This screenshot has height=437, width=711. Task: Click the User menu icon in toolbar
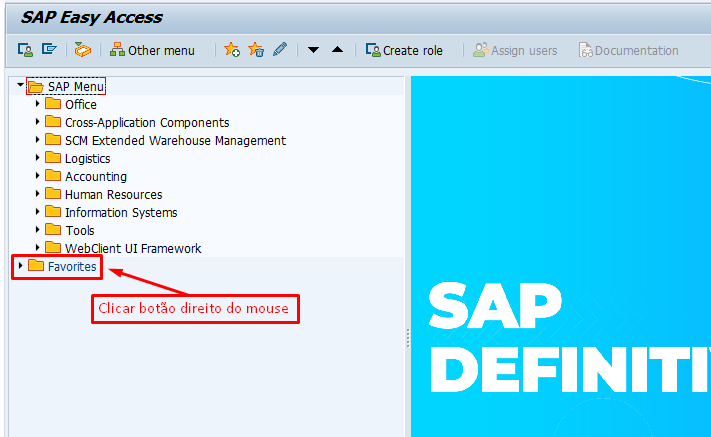(25, 50)
